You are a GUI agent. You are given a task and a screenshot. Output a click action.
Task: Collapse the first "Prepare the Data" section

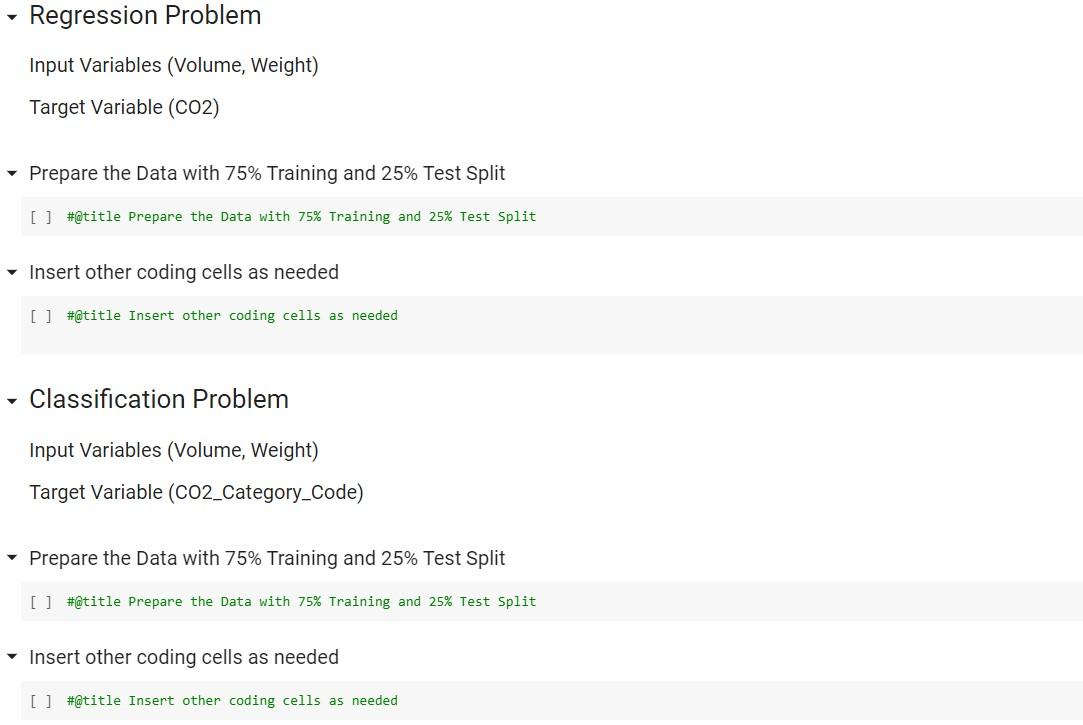tap(11, 173)
